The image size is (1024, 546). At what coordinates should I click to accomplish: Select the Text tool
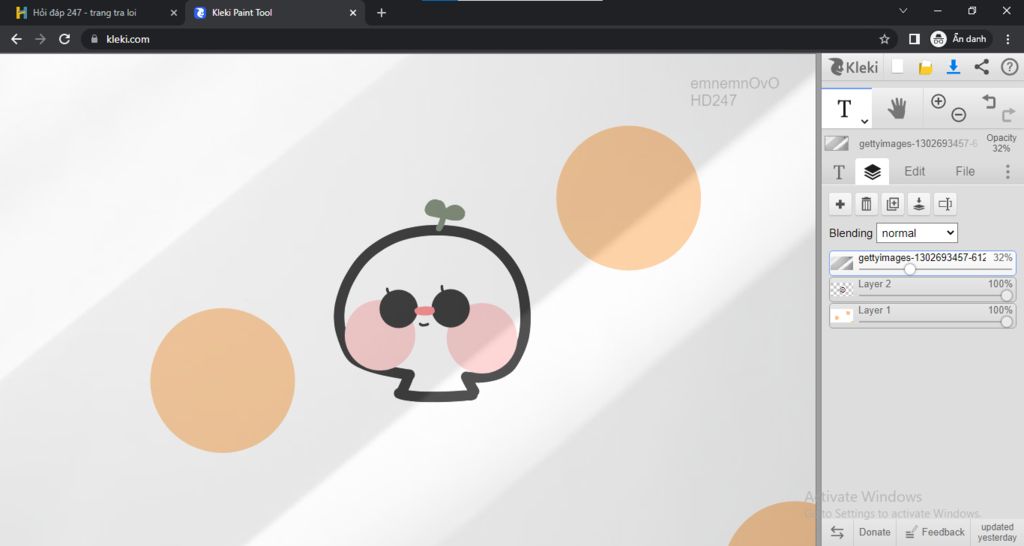click(846, 108)
